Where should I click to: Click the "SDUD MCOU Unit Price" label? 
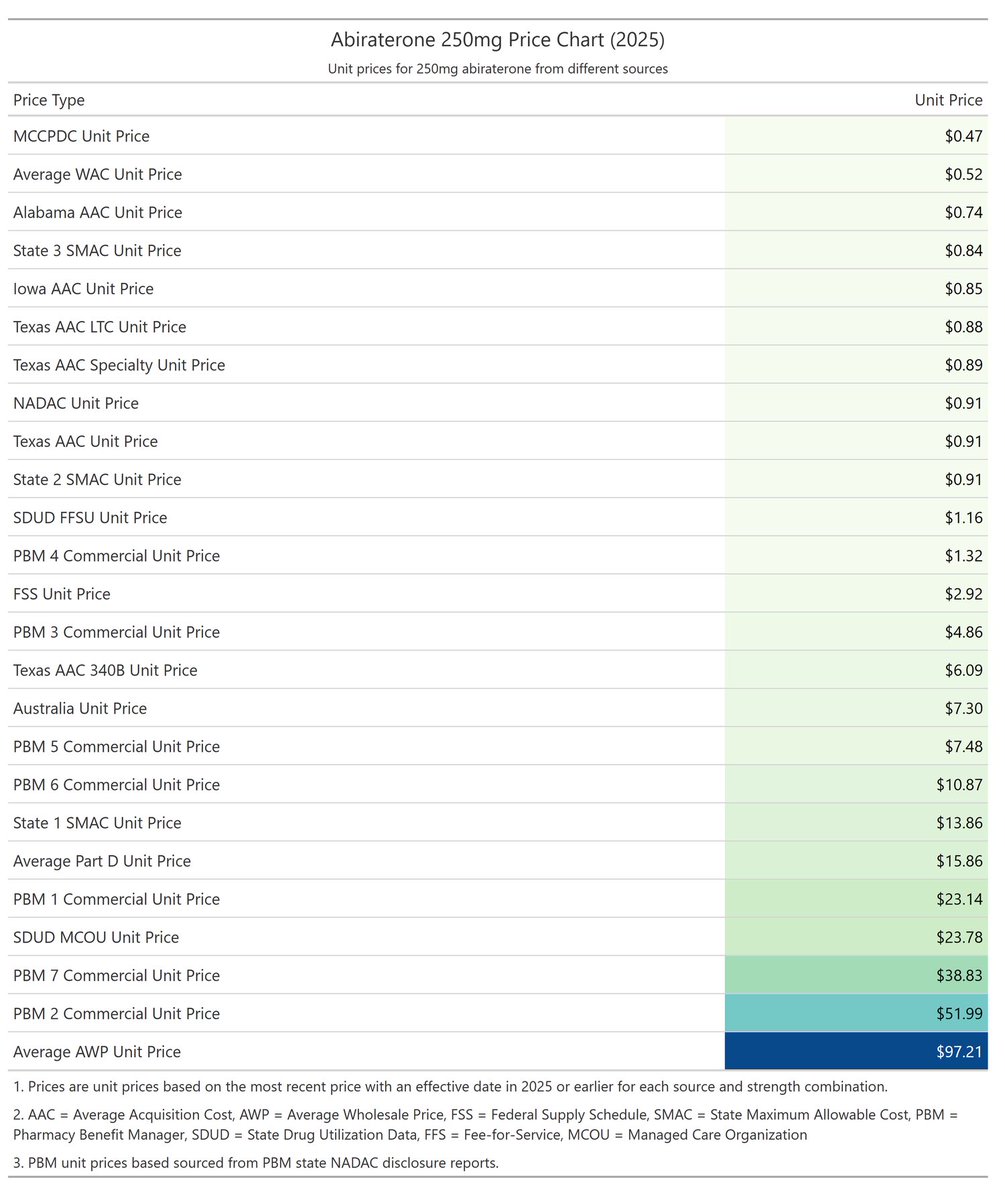pos(96,937)
